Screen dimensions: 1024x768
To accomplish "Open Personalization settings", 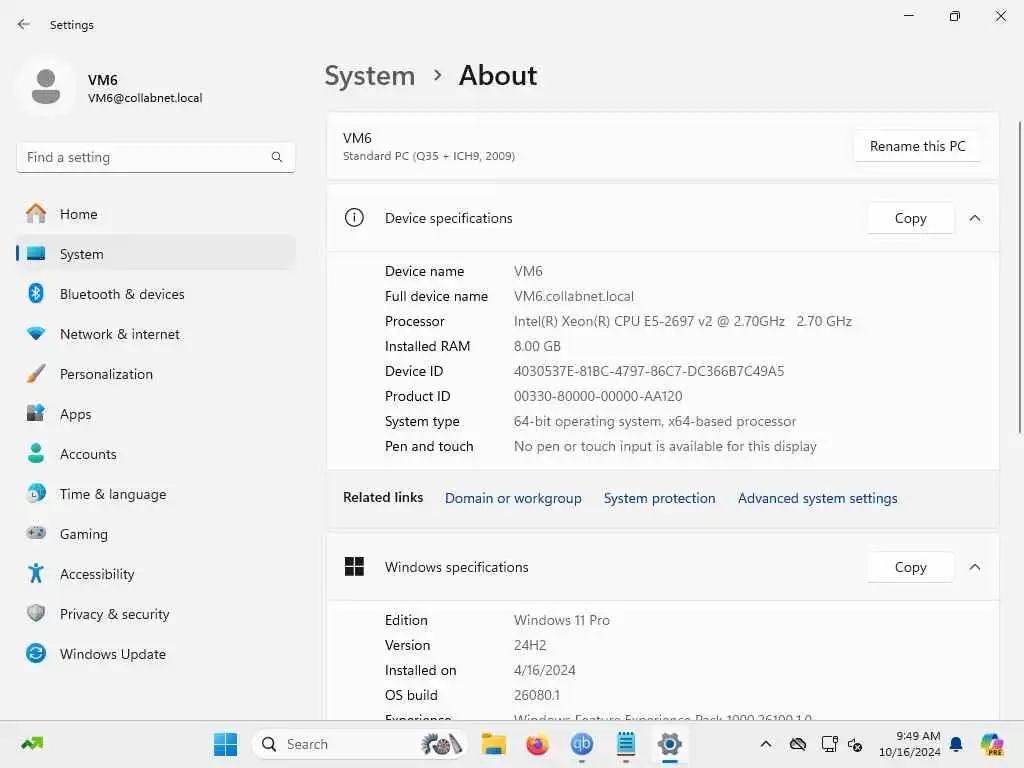I will click(x=155, y=374).
